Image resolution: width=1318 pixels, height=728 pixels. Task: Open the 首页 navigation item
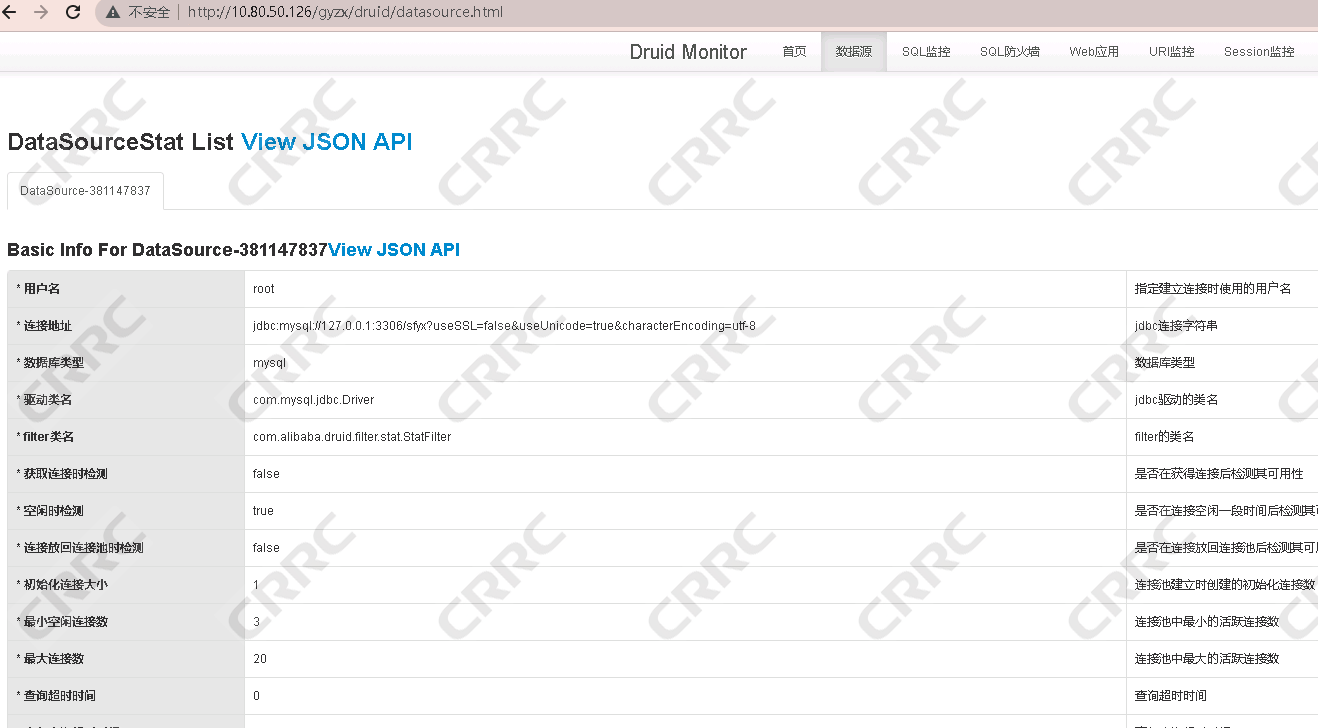point(794,52)
